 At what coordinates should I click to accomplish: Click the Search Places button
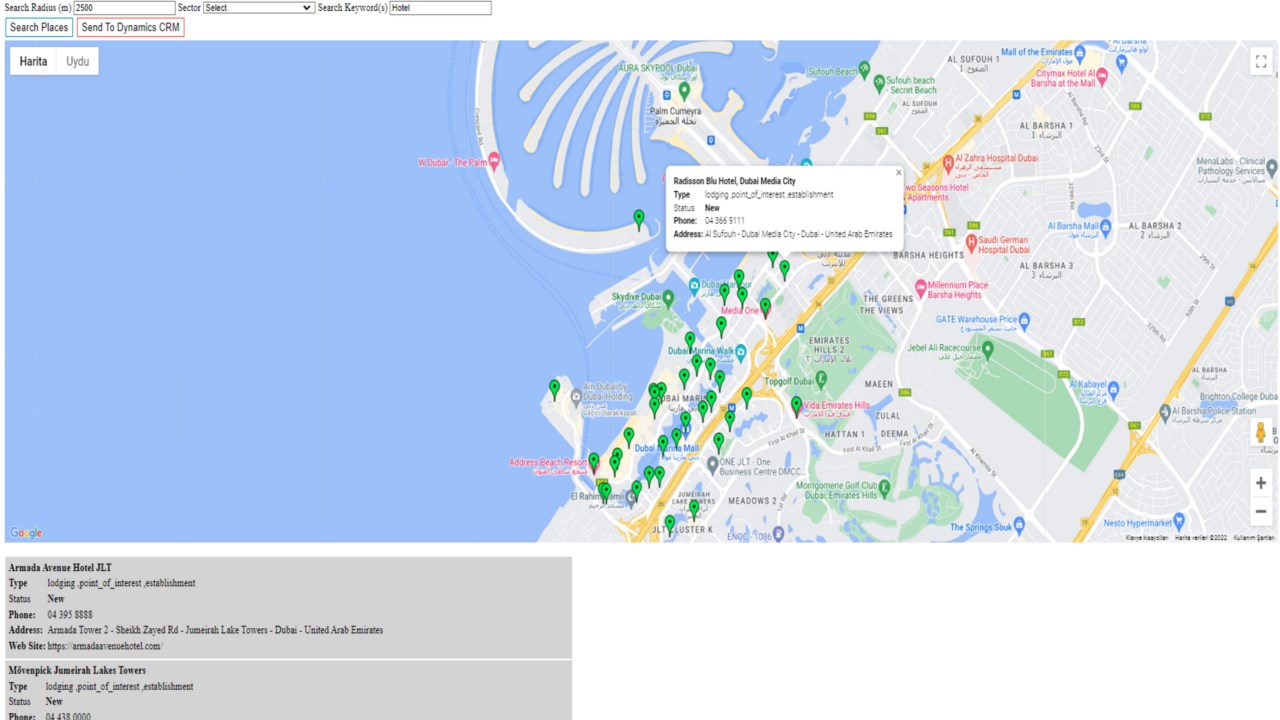tap(39, 28)
